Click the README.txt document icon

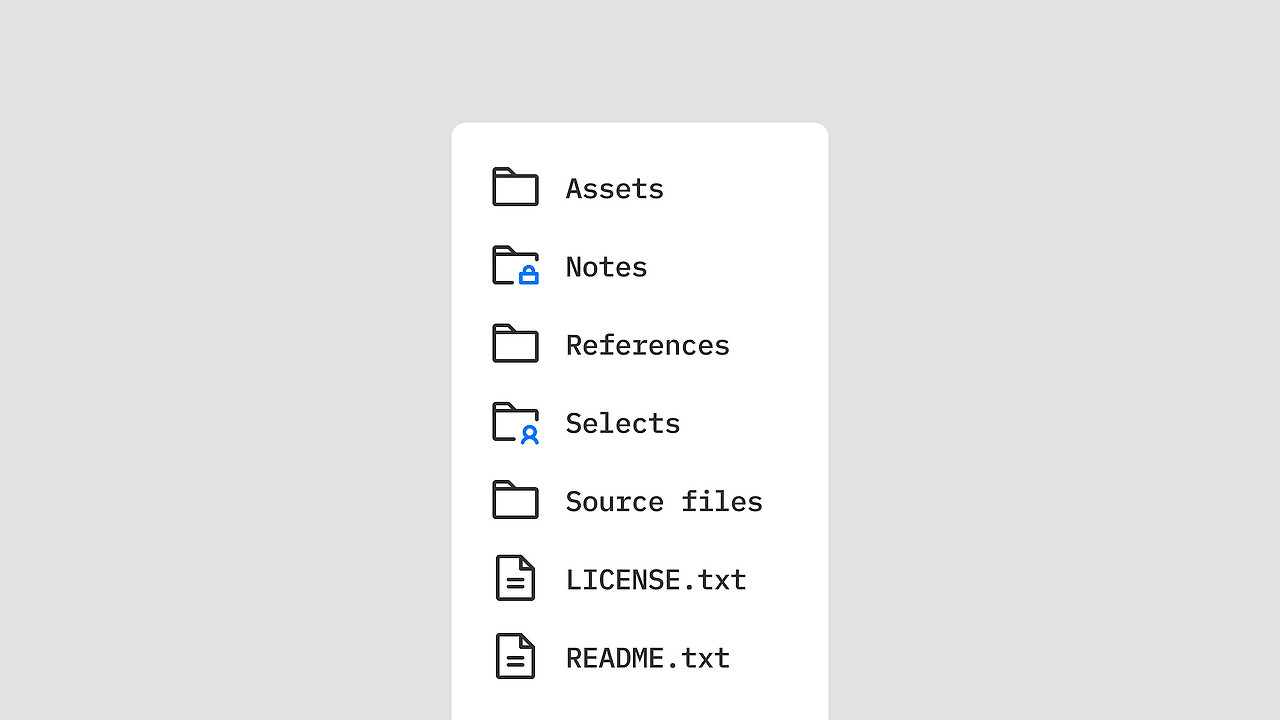pyautogui.click(x=516, y=656)
